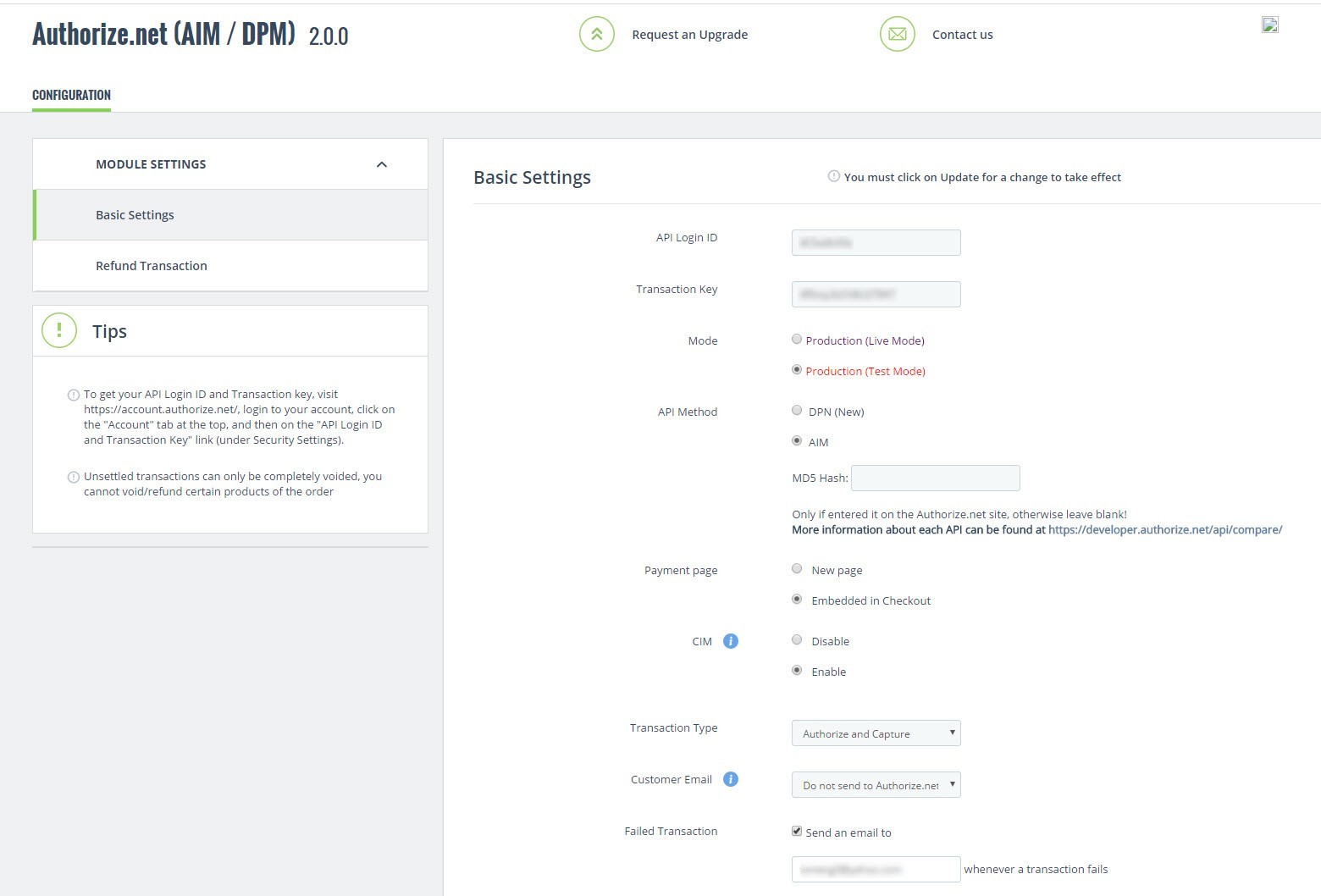Click the 'You must click on Update' notice
Screen dimensions: 1321x896
coord(982,177)
